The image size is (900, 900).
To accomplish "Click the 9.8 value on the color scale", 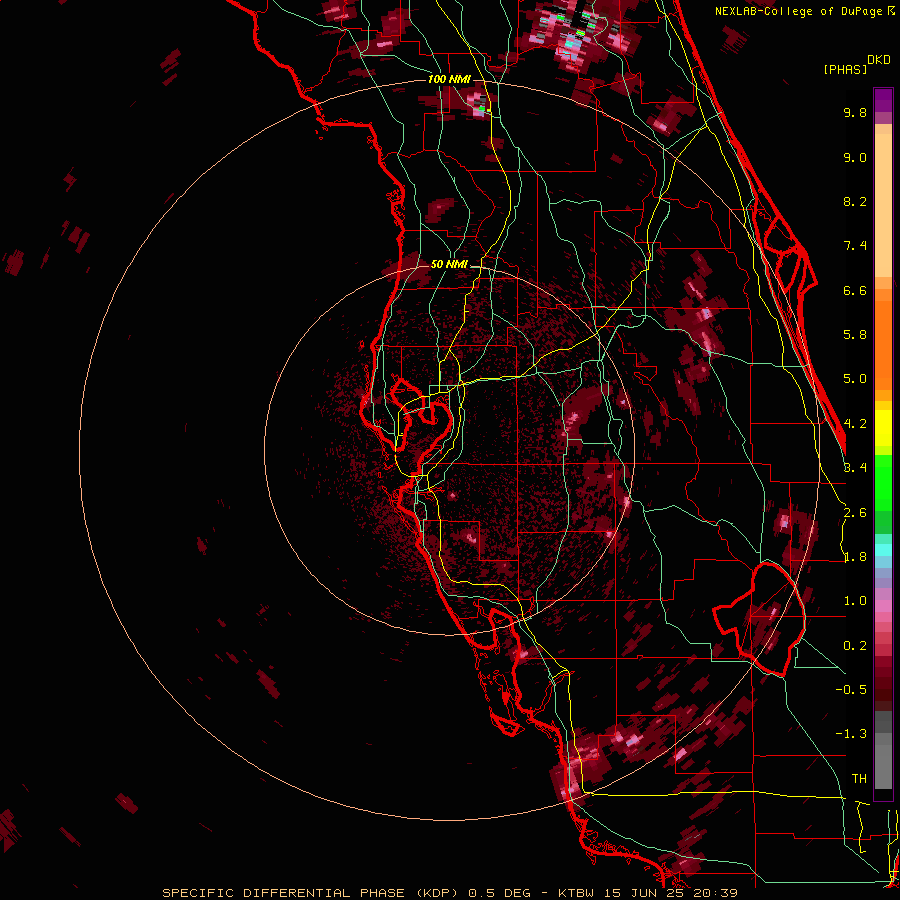I will pyautogui.click(x=855, y=112).
